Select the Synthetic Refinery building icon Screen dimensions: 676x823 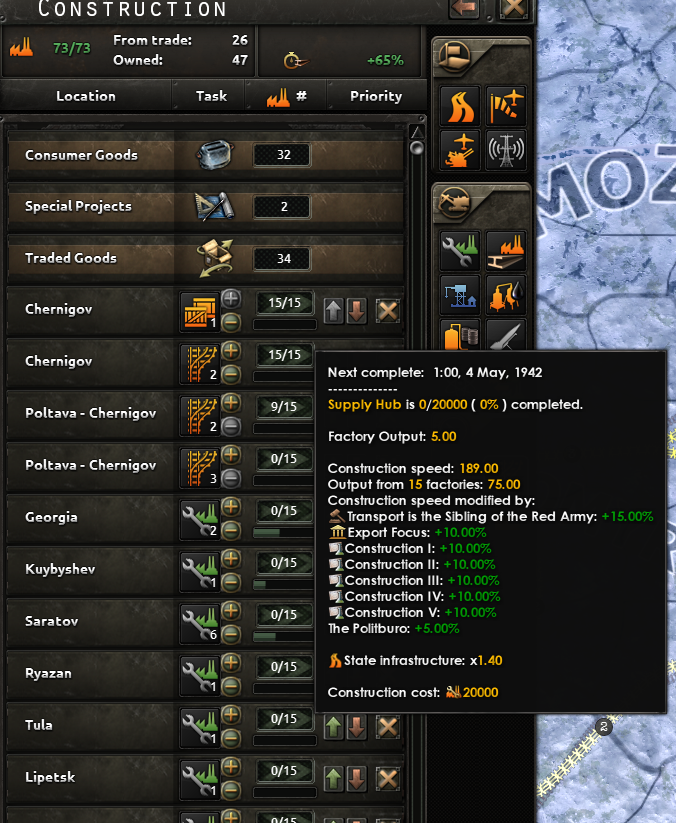tap(506, 296)
